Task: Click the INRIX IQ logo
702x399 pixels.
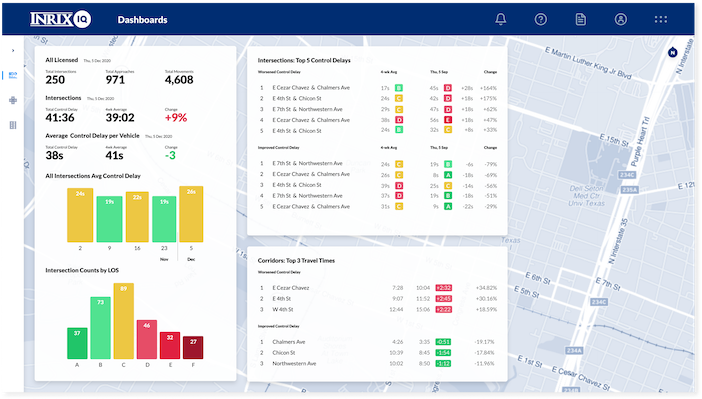Action: pos(60,19)
